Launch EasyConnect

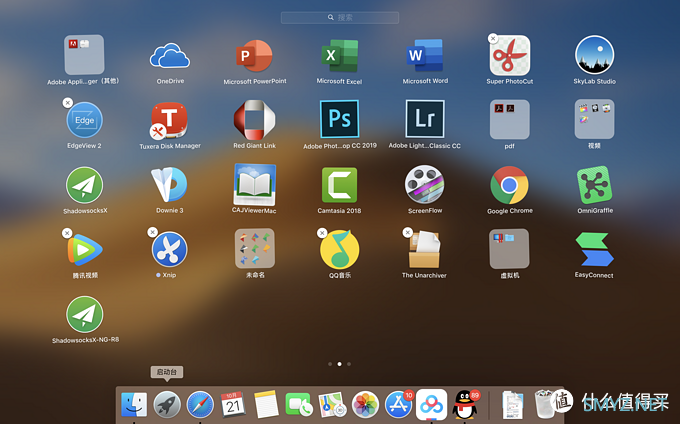[594, 249]
